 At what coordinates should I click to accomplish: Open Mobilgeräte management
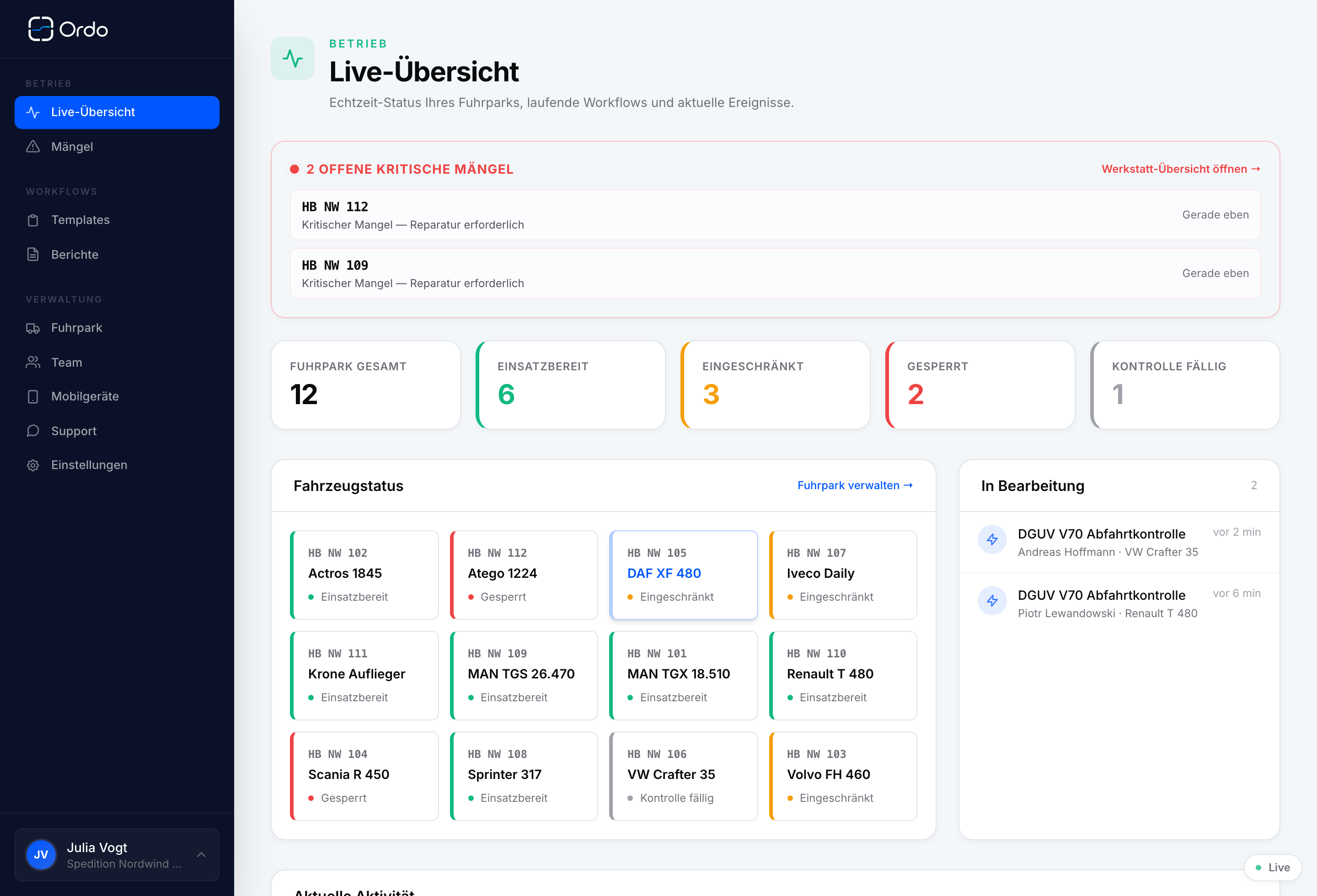(117, 396)
